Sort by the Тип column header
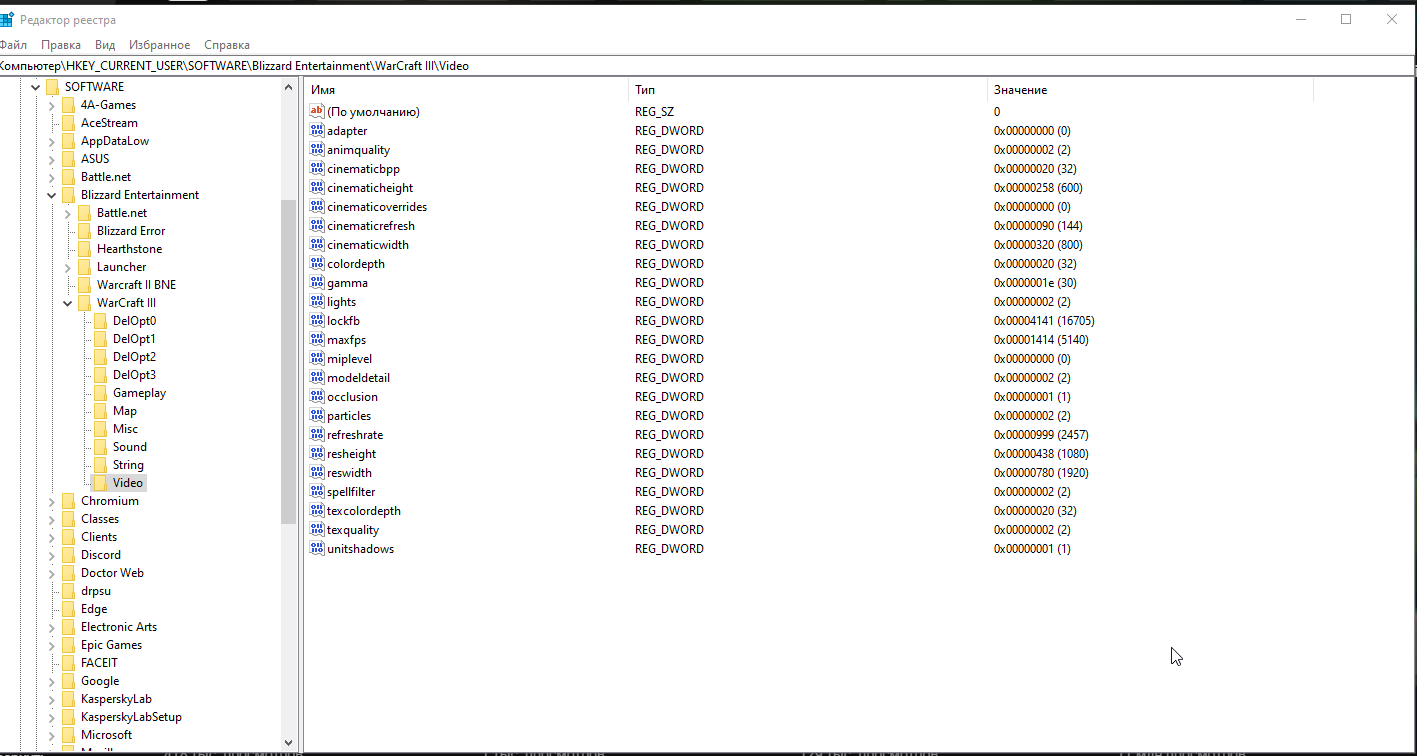The image size is (1417, 756). 808,90
